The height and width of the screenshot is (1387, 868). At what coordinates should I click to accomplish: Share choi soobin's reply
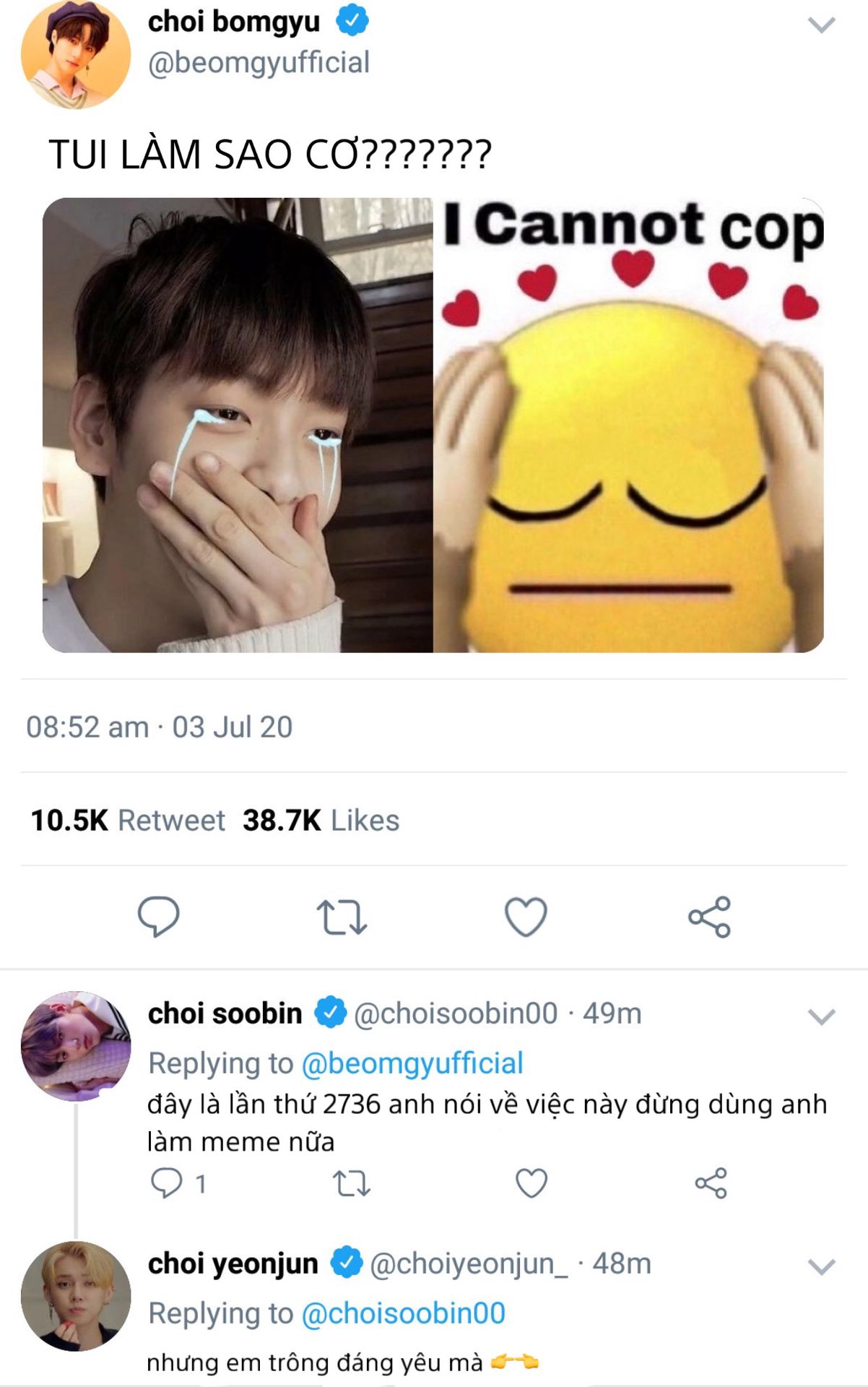[x=711, y=1183]
